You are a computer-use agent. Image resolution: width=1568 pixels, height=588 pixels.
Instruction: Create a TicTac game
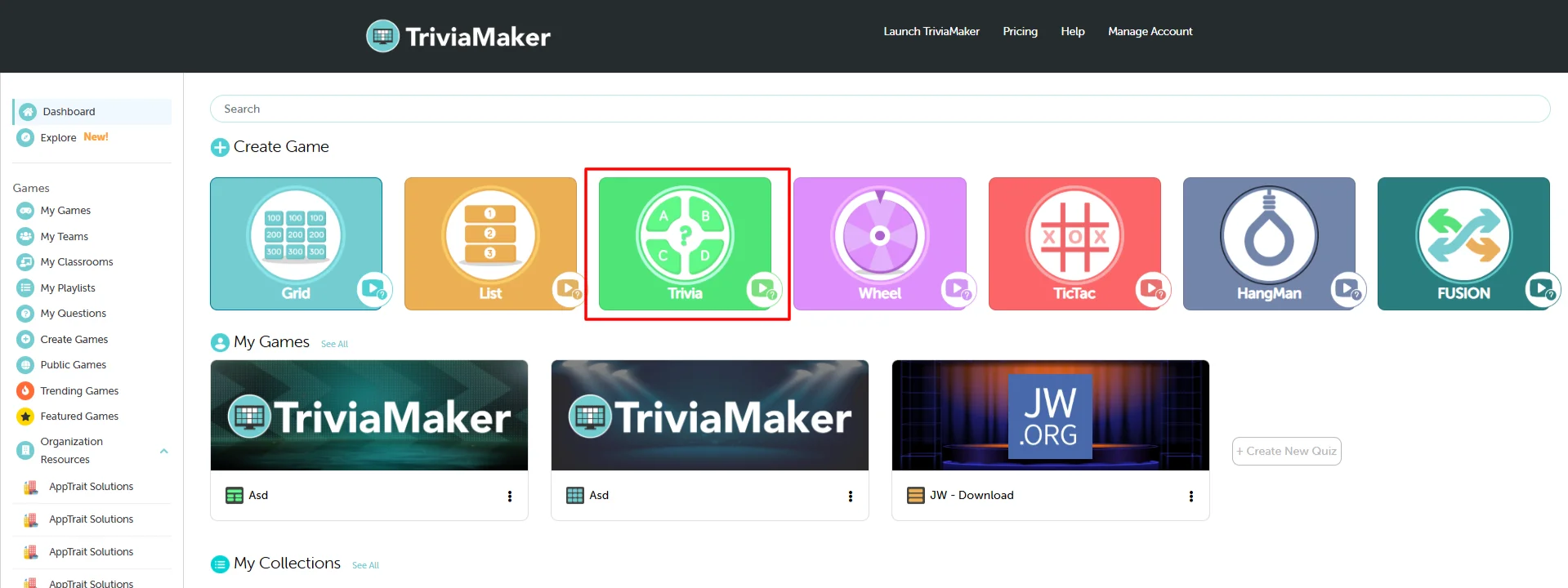pos(1074,243)
